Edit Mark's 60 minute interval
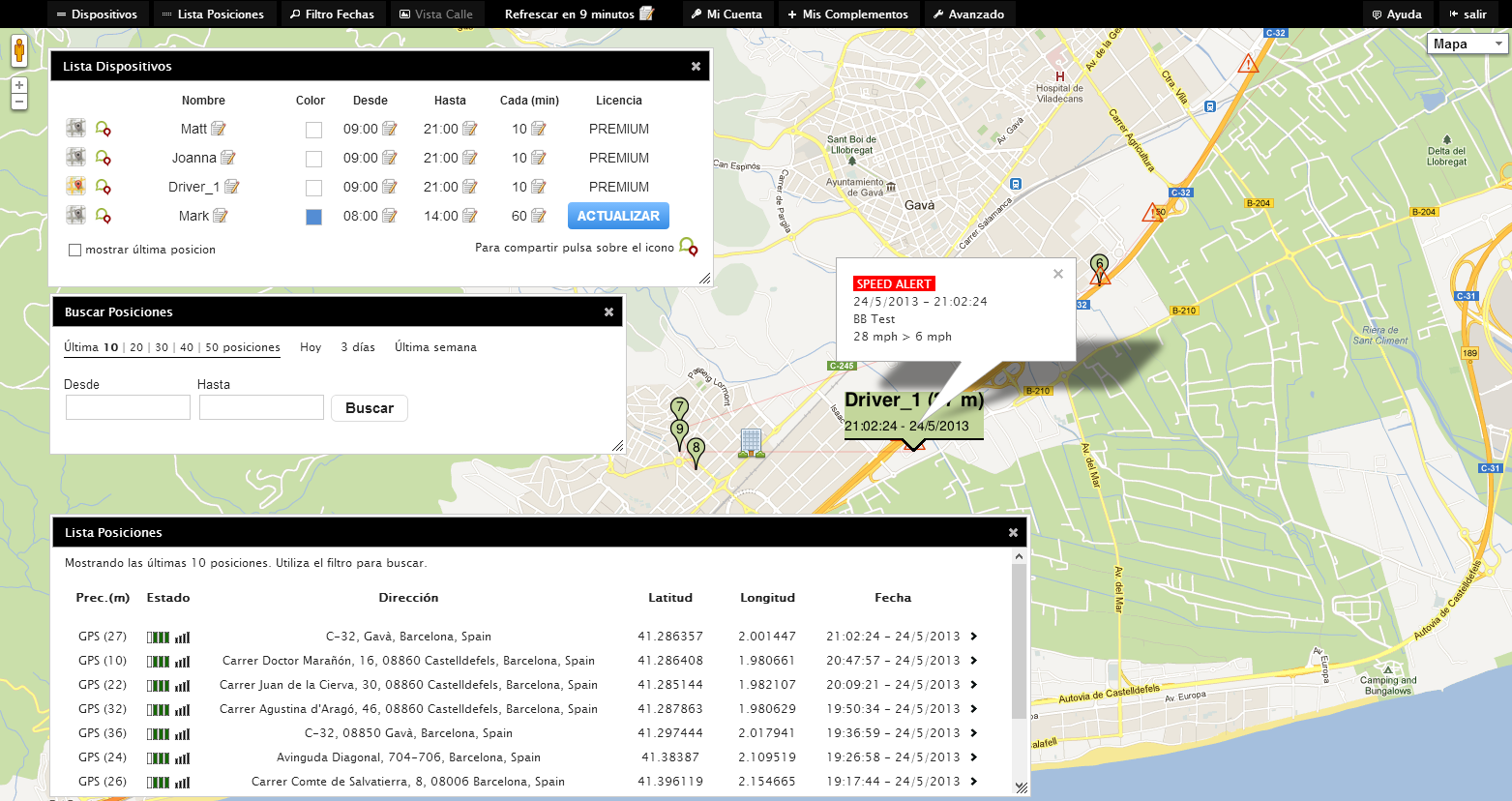 pyautogui.click(x=539, y=216)
